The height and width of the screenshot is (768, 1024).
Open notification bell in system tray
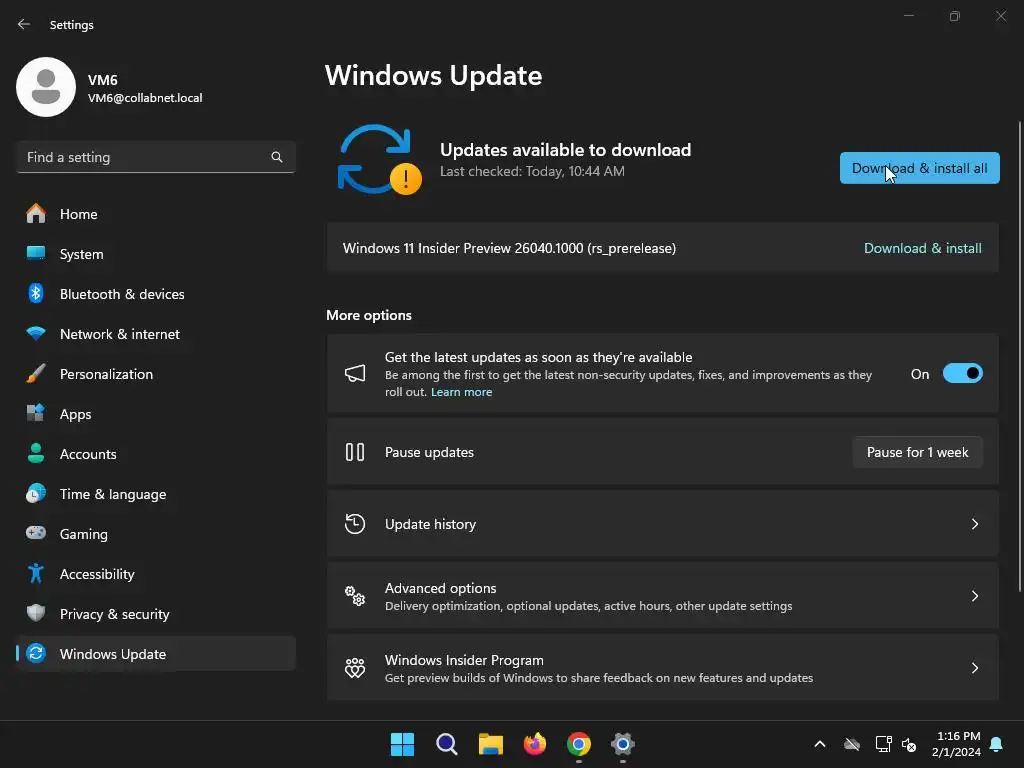(x=997, y=744)
